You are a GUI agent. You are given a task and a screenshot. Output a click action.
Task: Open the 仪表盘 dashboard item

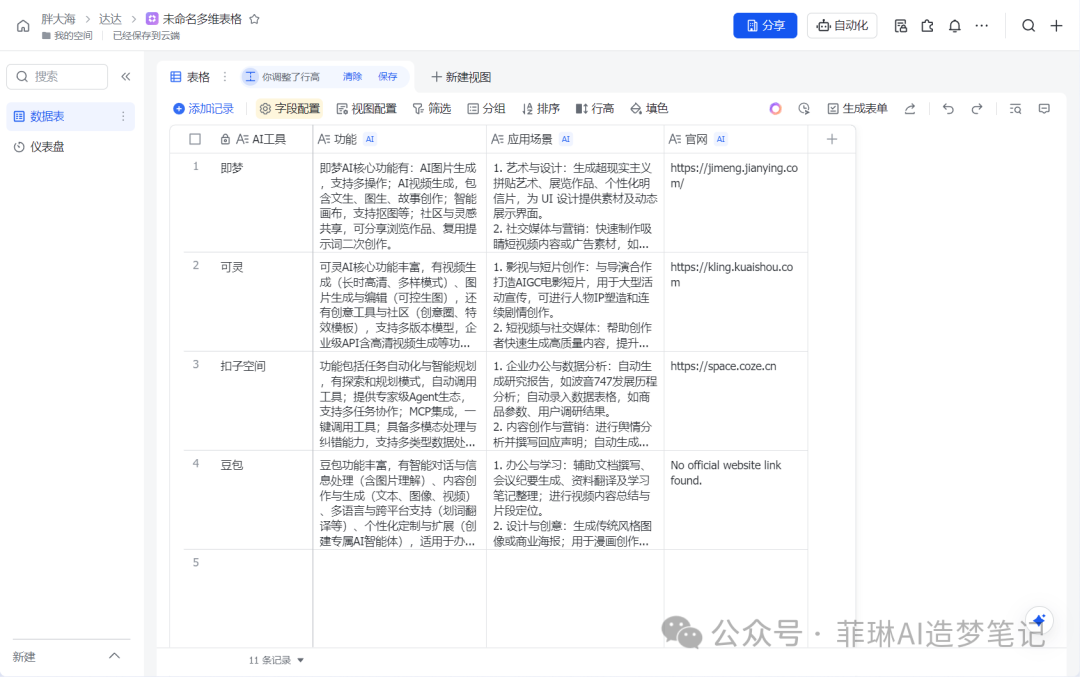69,147
